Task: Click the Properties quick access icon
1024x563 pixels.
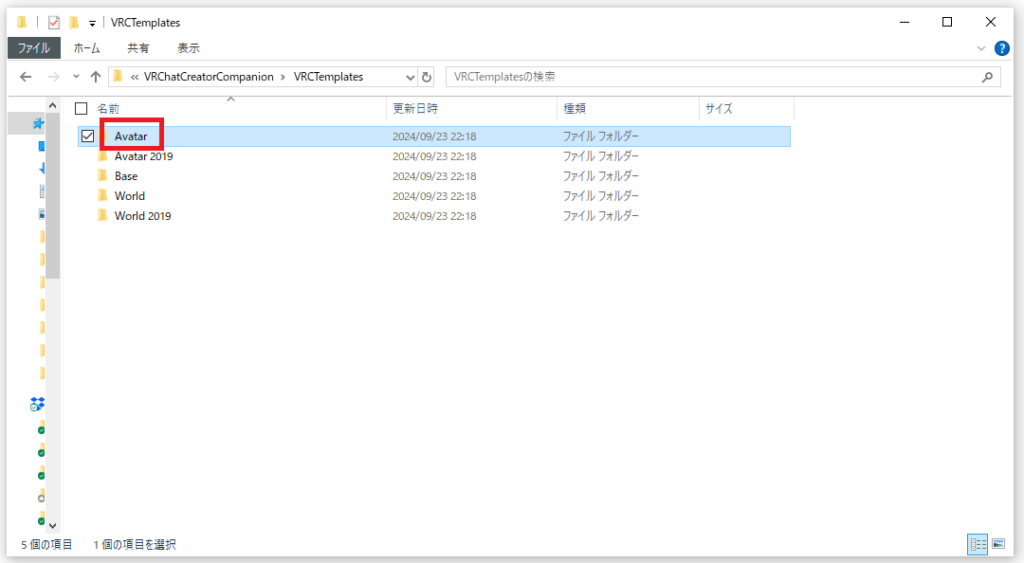Action: [54, 23]
